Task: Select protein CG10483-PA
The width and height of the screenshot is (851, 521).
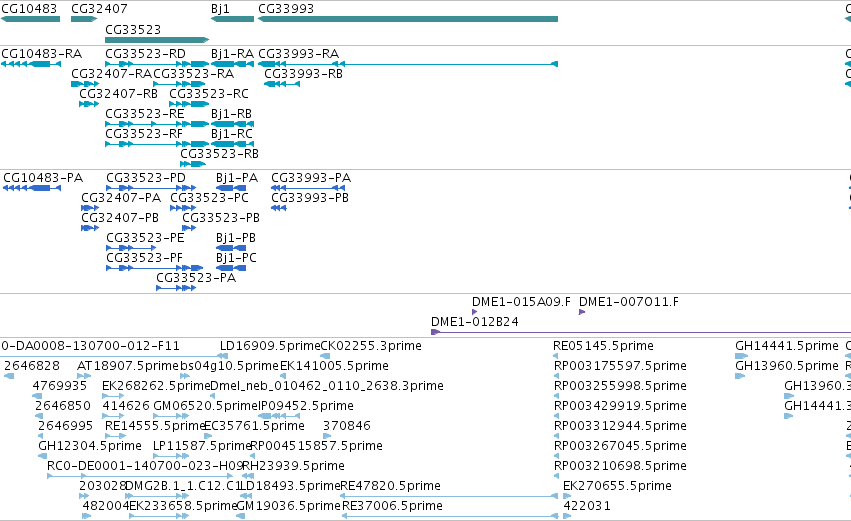Action: [43, 178]
